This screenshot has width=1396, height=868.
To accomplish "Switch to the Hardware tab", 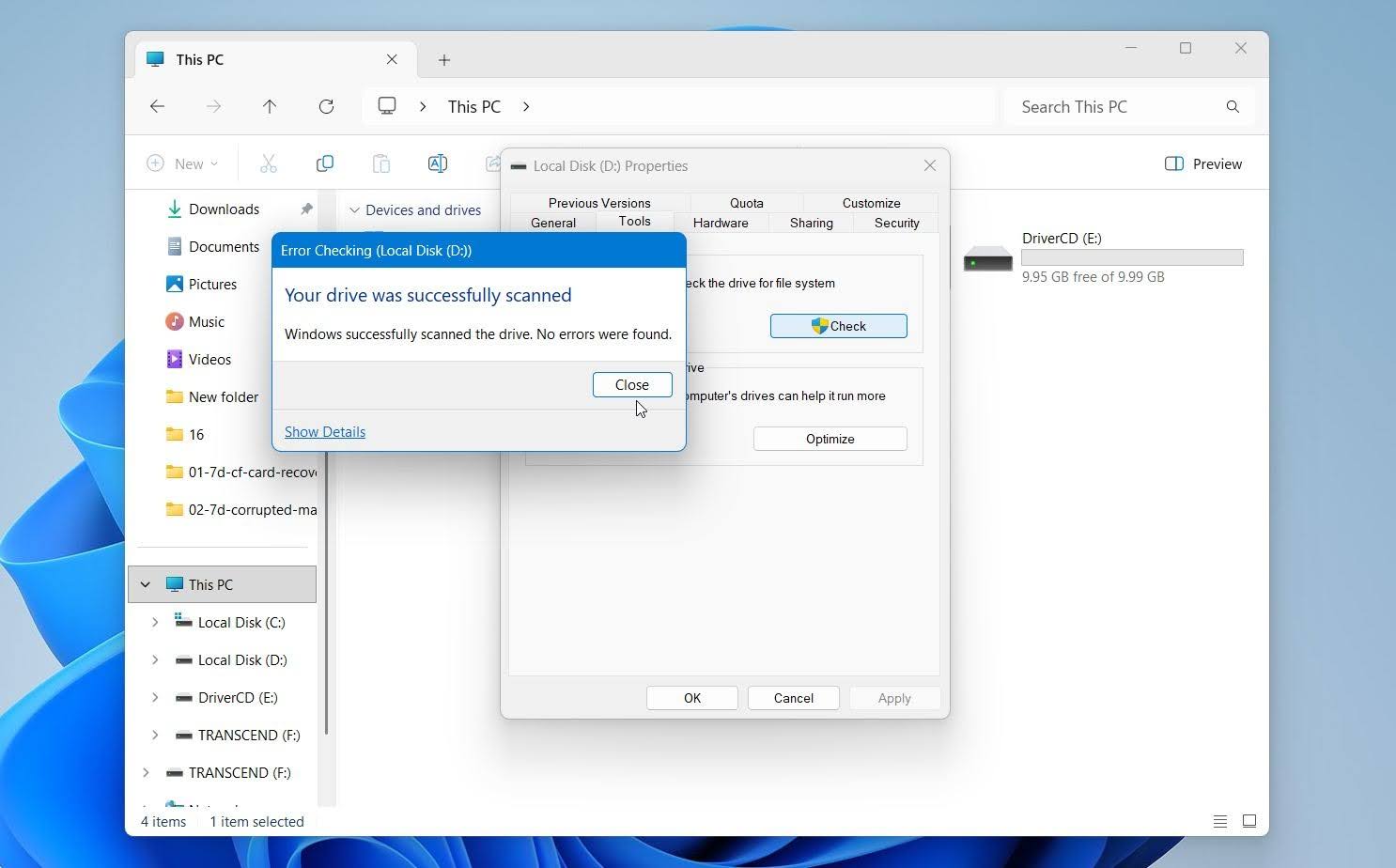I will (721, 223).
